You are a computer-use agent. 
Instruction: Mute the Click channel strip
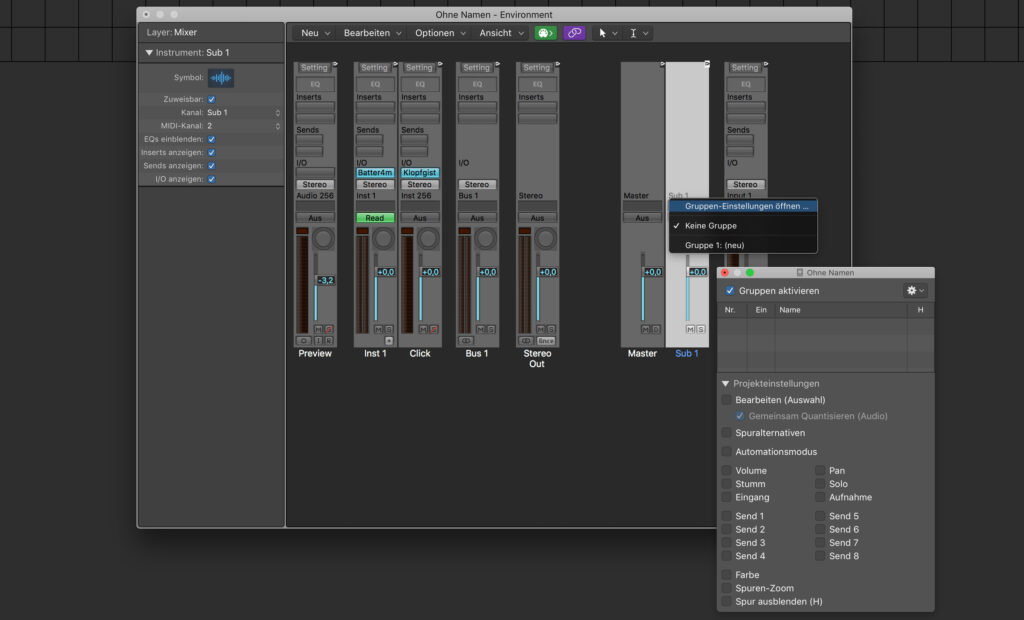[x=423, y=329]
